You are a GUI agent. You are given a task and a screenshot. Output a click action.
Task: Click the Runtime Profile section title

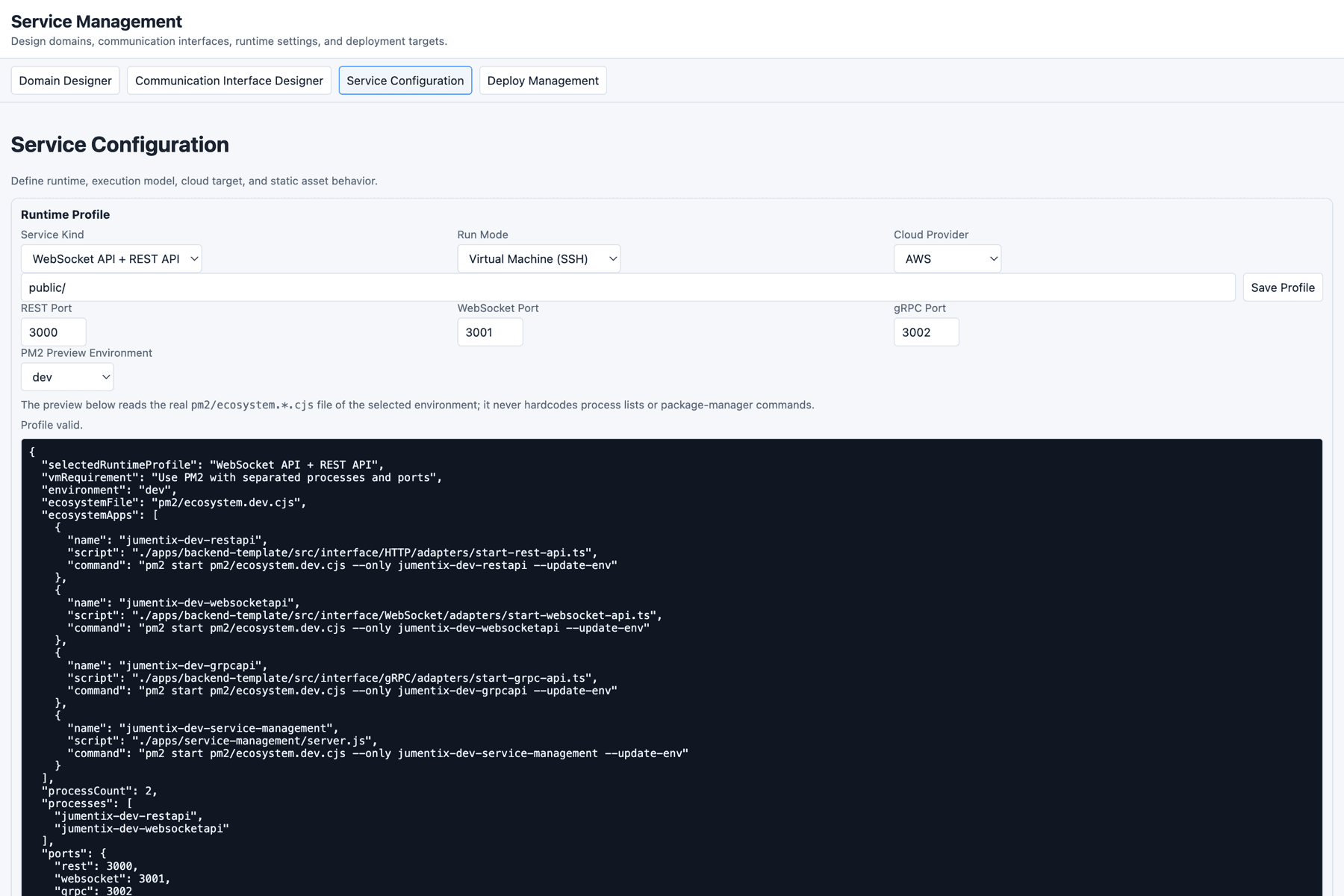click(66, 214)
